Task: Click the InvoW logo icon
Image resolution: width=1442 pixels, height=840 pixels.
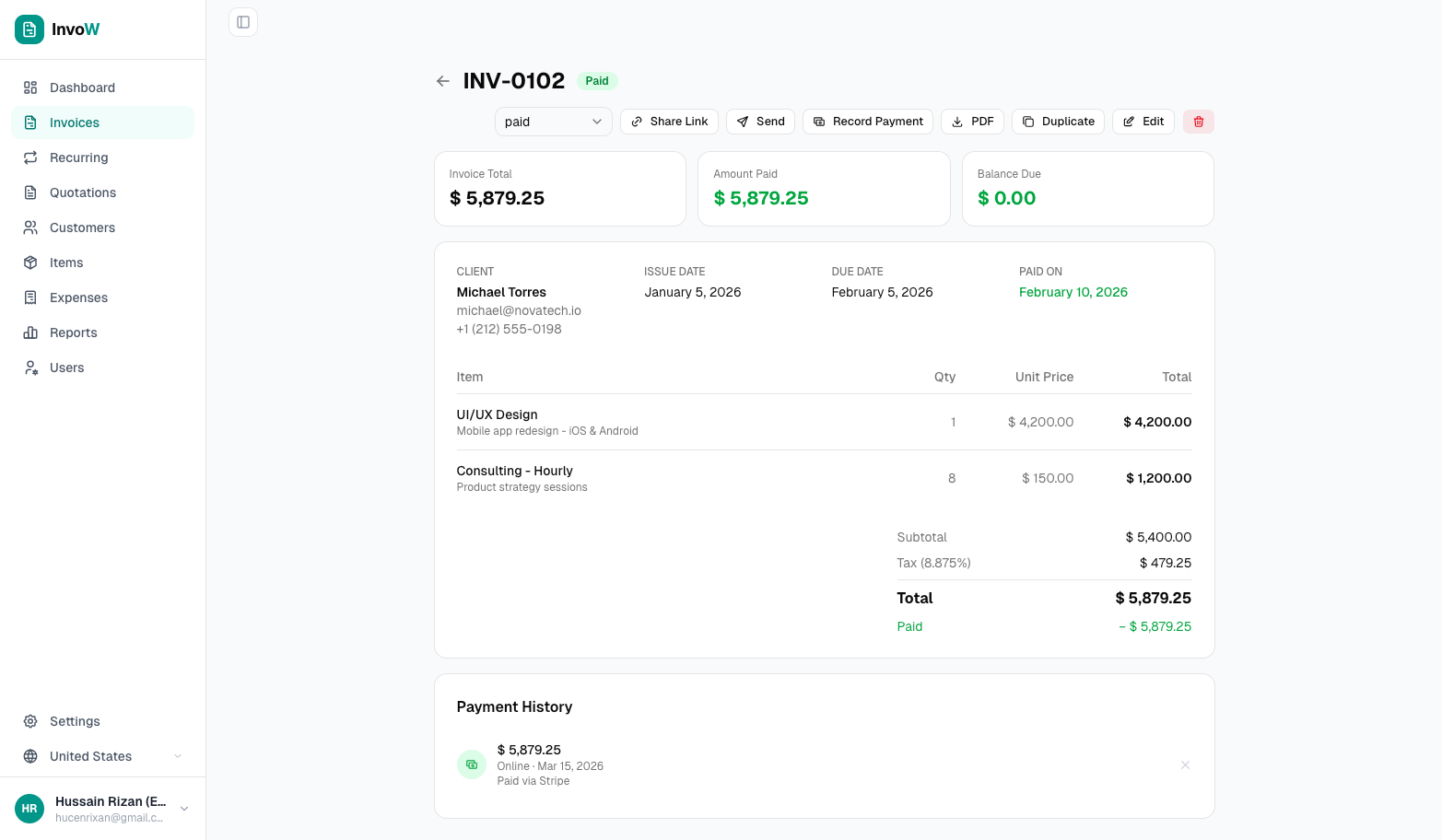Action: coord(29,29)
